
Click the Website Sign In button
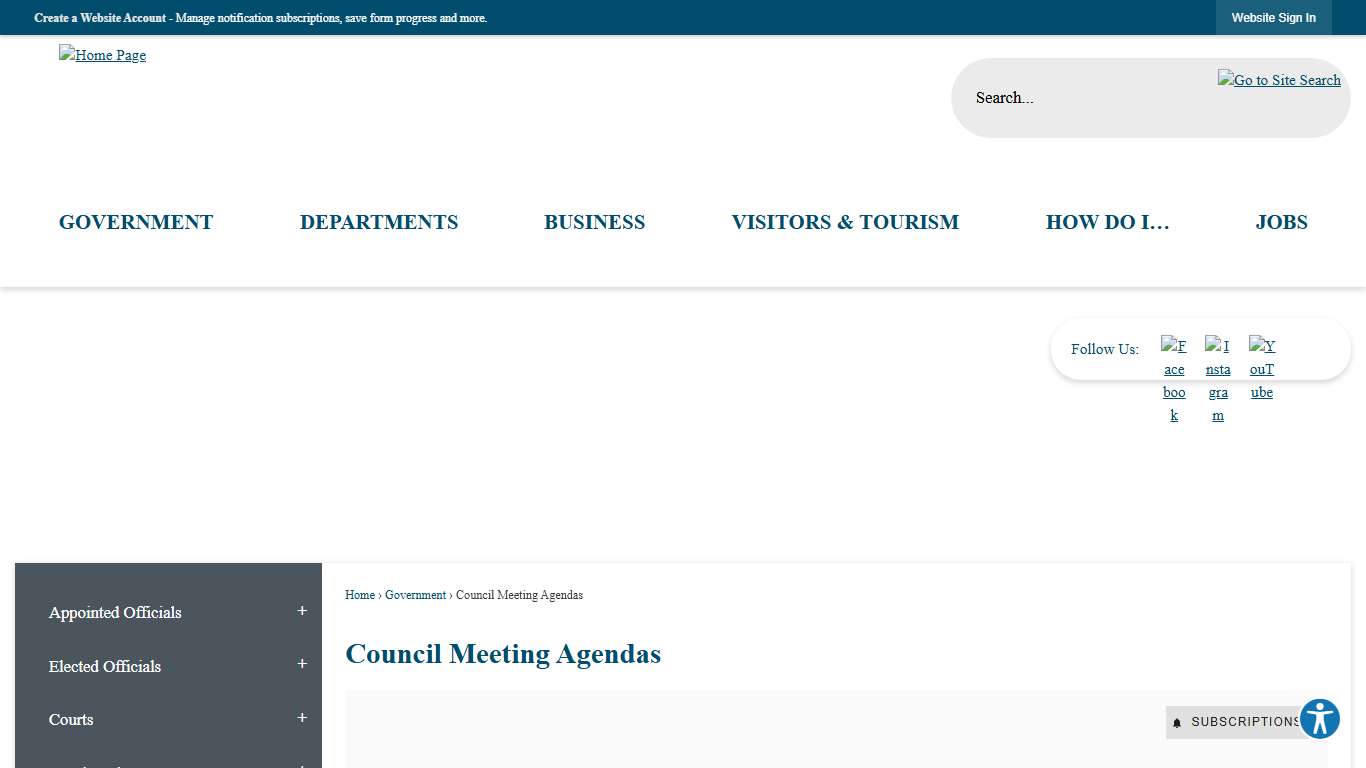[1274, 17]
